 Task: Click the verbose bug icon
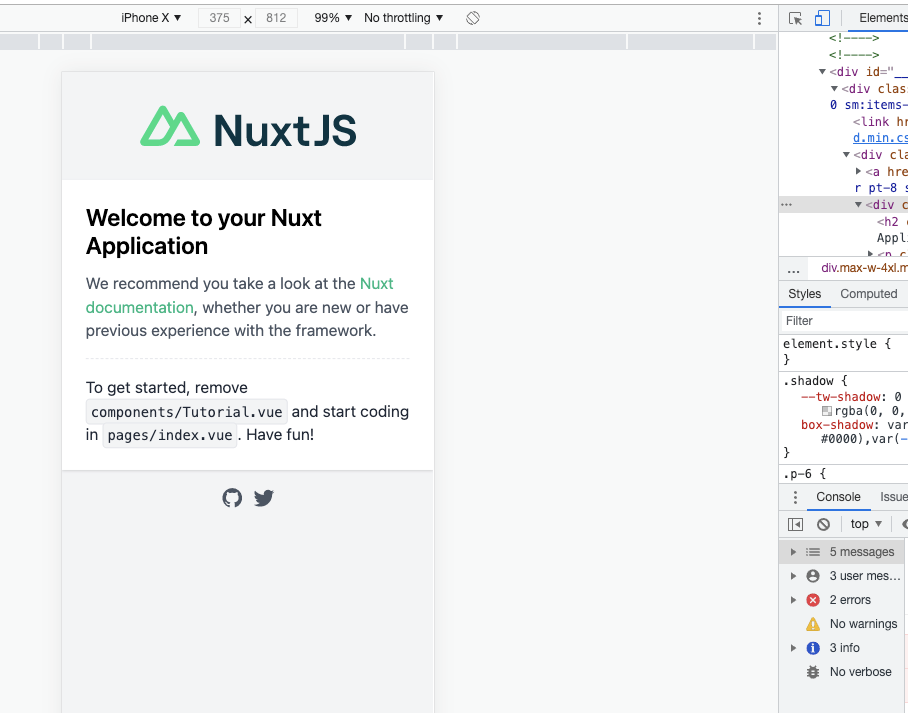click(x=813, y=672)
